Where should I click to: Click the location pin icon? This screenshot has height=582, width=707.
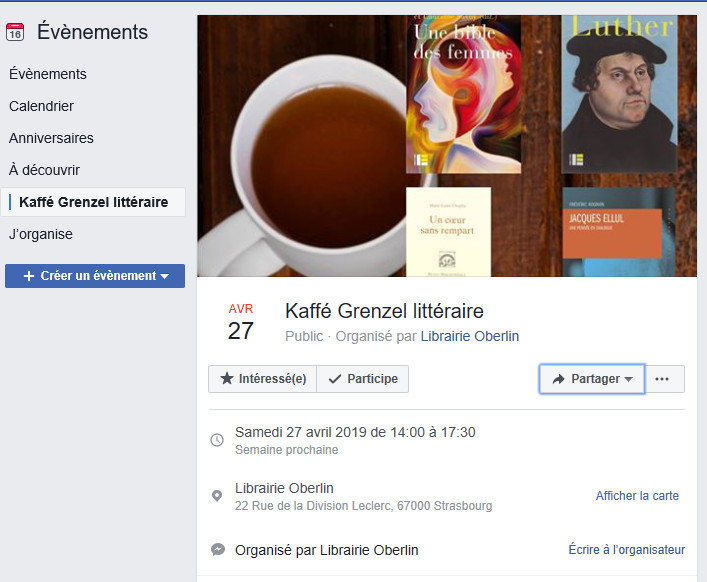pos(217,496)
